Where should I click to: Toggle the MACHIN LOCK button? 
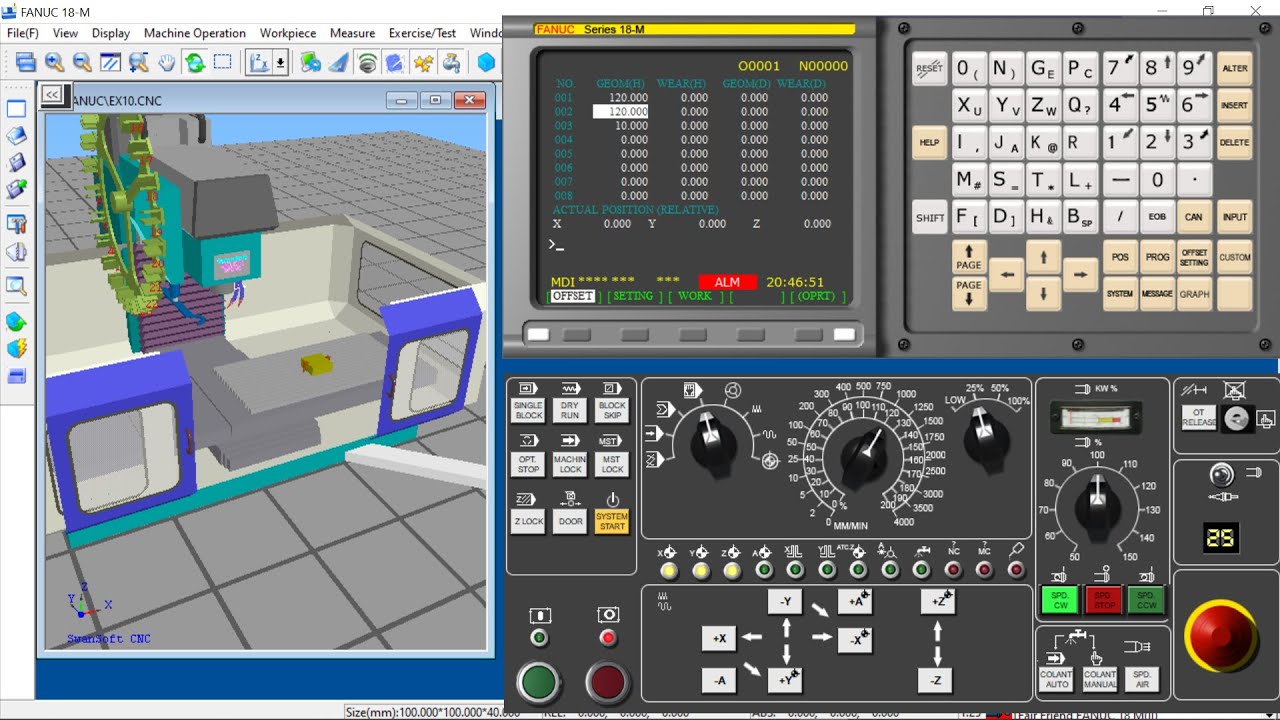pyautogui.click(x=570, y=464)
